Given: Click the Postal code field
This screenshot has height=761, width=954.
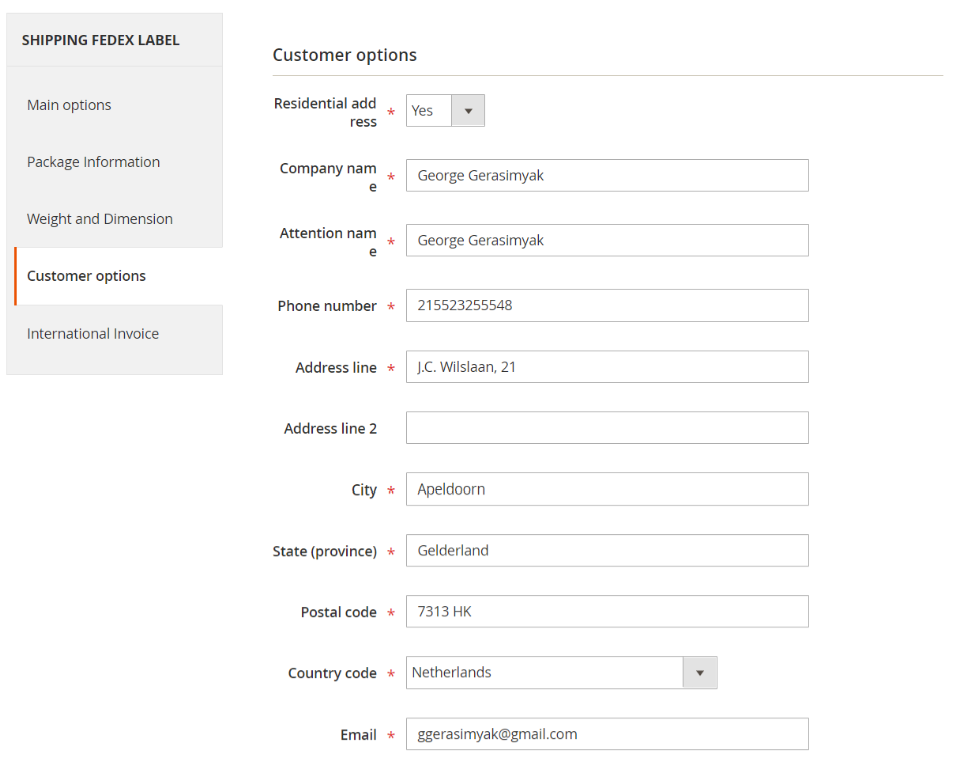Looking at the screenshot, I should coord(606,612).
